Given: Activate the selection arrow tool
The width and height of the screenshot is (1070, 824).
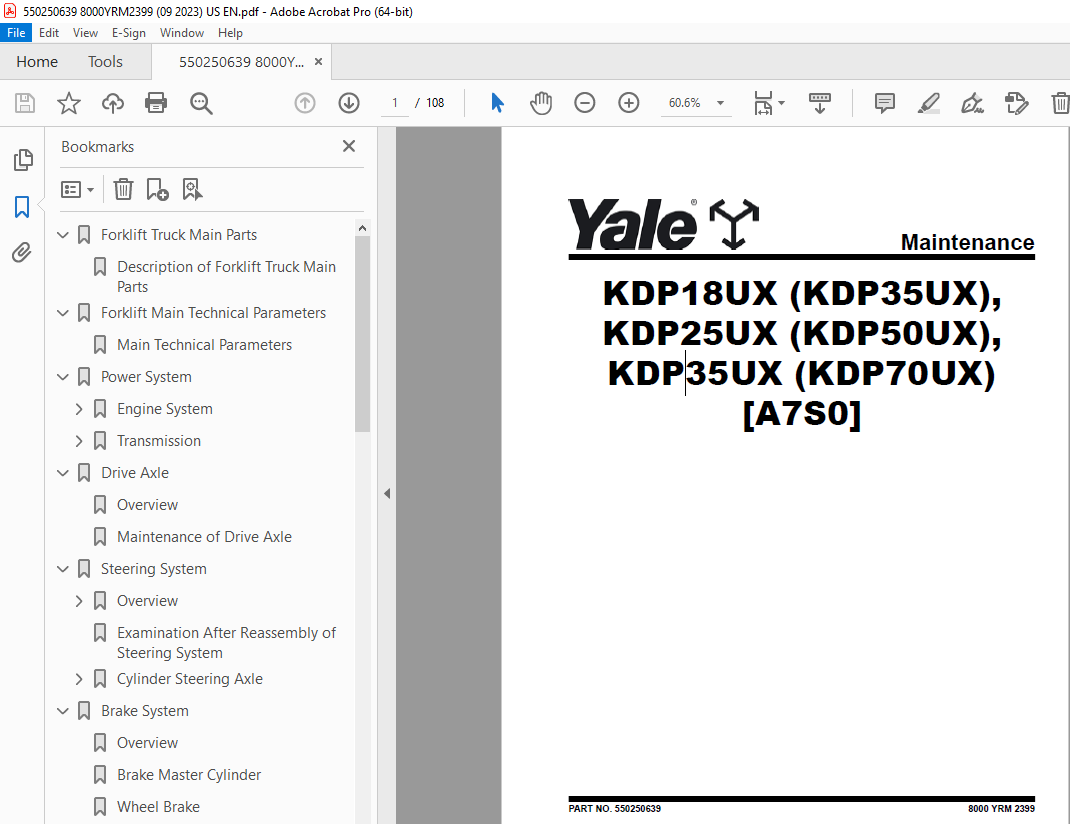Looking at the screenshot, I should click(x=497, y=103).
